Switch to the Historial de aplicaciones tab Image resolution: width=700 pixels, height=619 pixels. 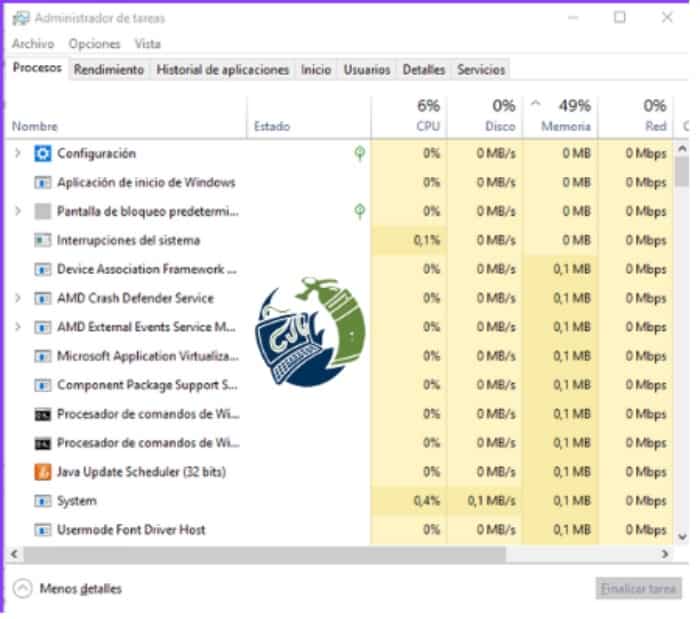[x=223, y=70]
